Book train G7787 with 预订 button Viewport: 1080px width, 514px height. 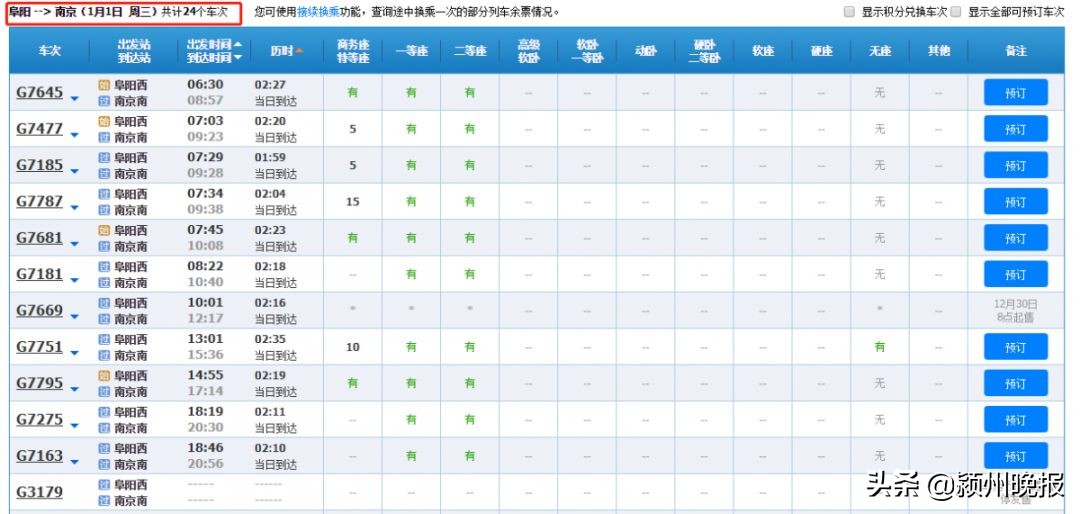click(x=1016, y=202)
